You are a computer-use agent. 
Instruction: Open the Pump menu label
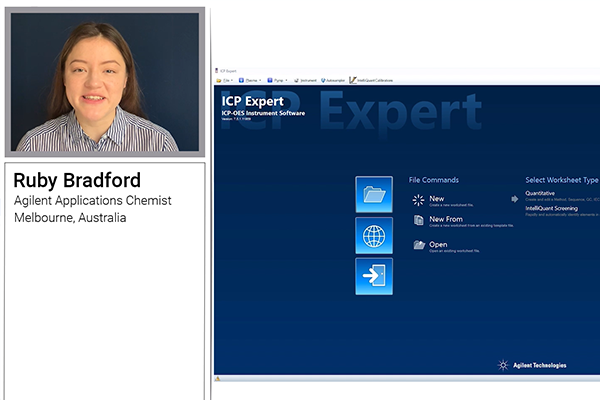(x=279, y=80)
